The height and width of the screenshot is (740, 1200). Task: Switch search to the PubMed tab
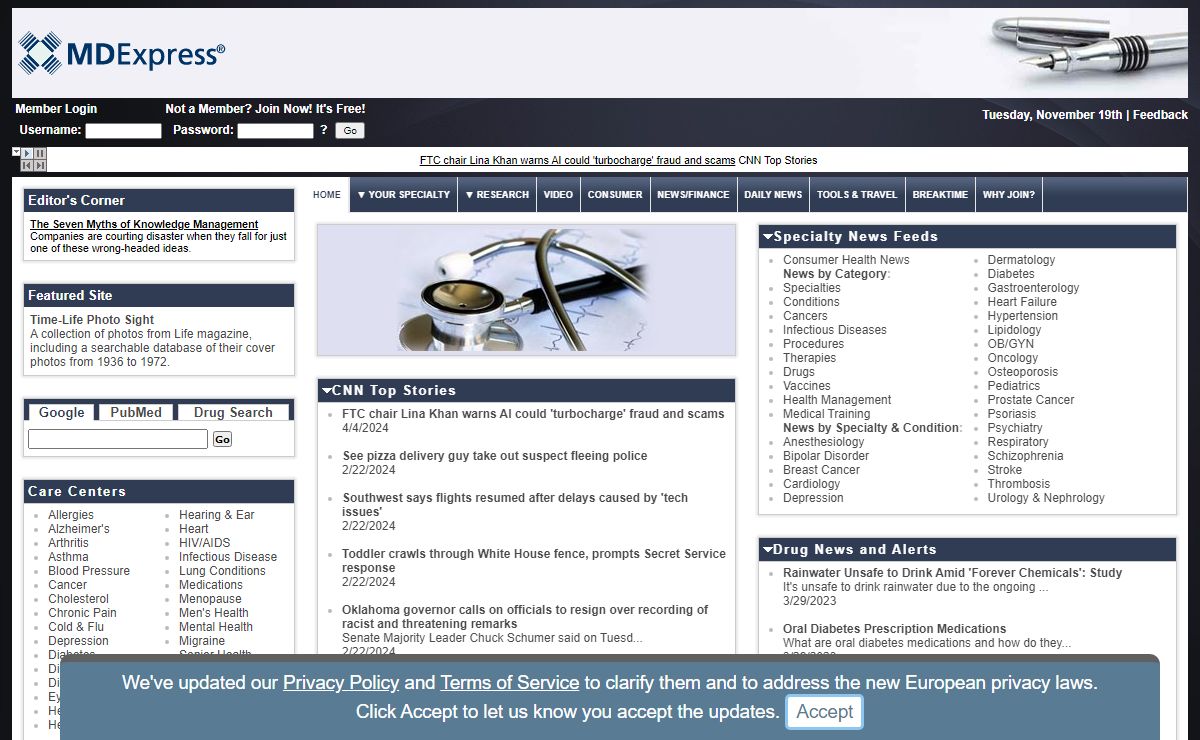tap(136, 412)
